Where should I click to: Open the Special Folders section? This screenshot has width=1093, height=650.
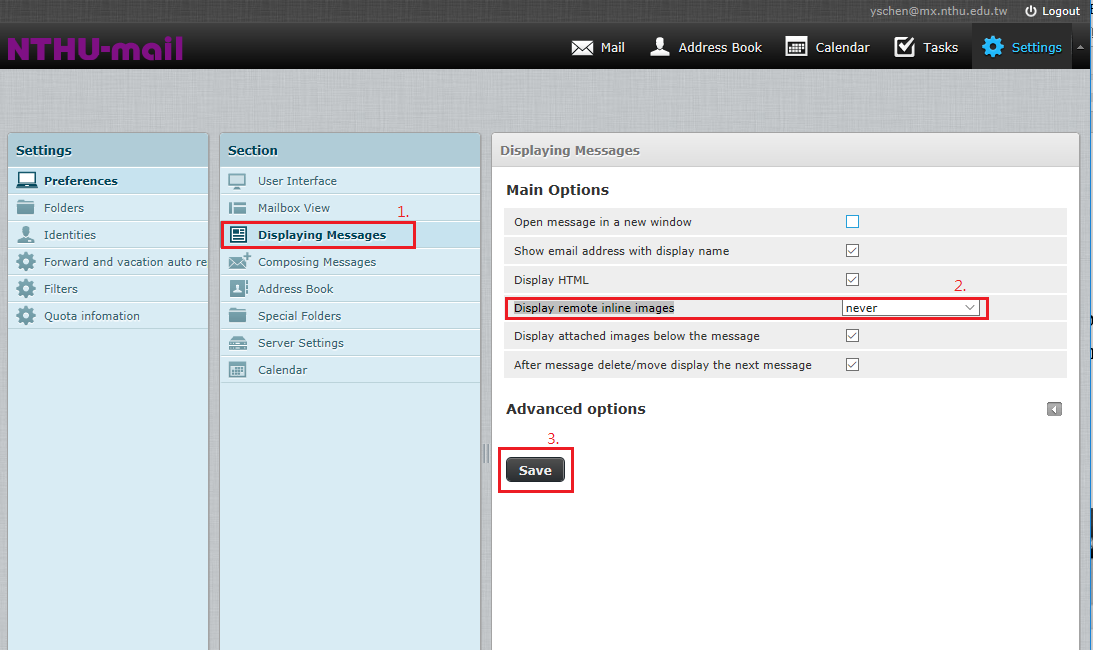(299, 316)
